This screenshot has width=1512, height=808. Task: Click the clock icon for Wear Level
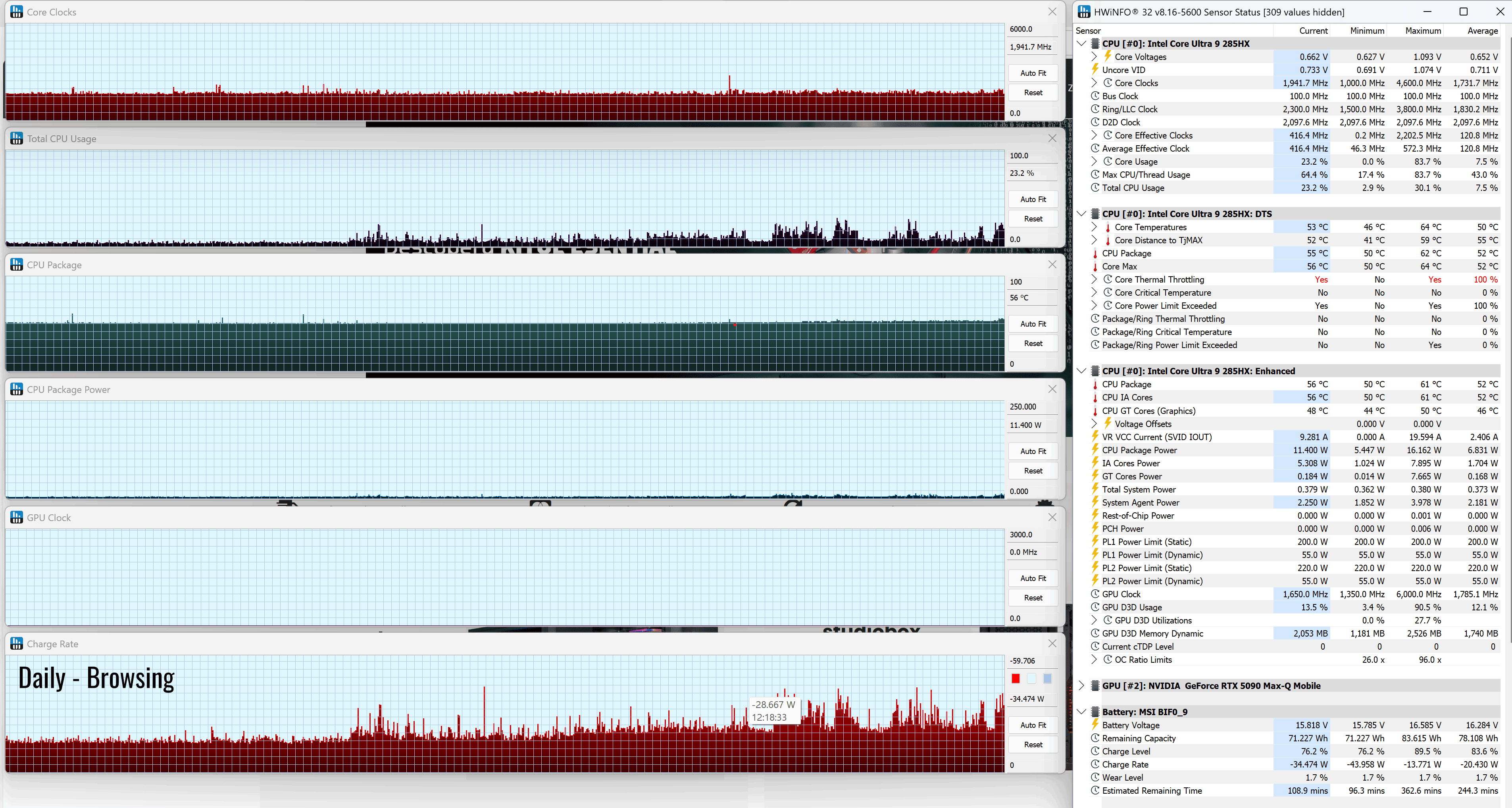(1095, 777)
